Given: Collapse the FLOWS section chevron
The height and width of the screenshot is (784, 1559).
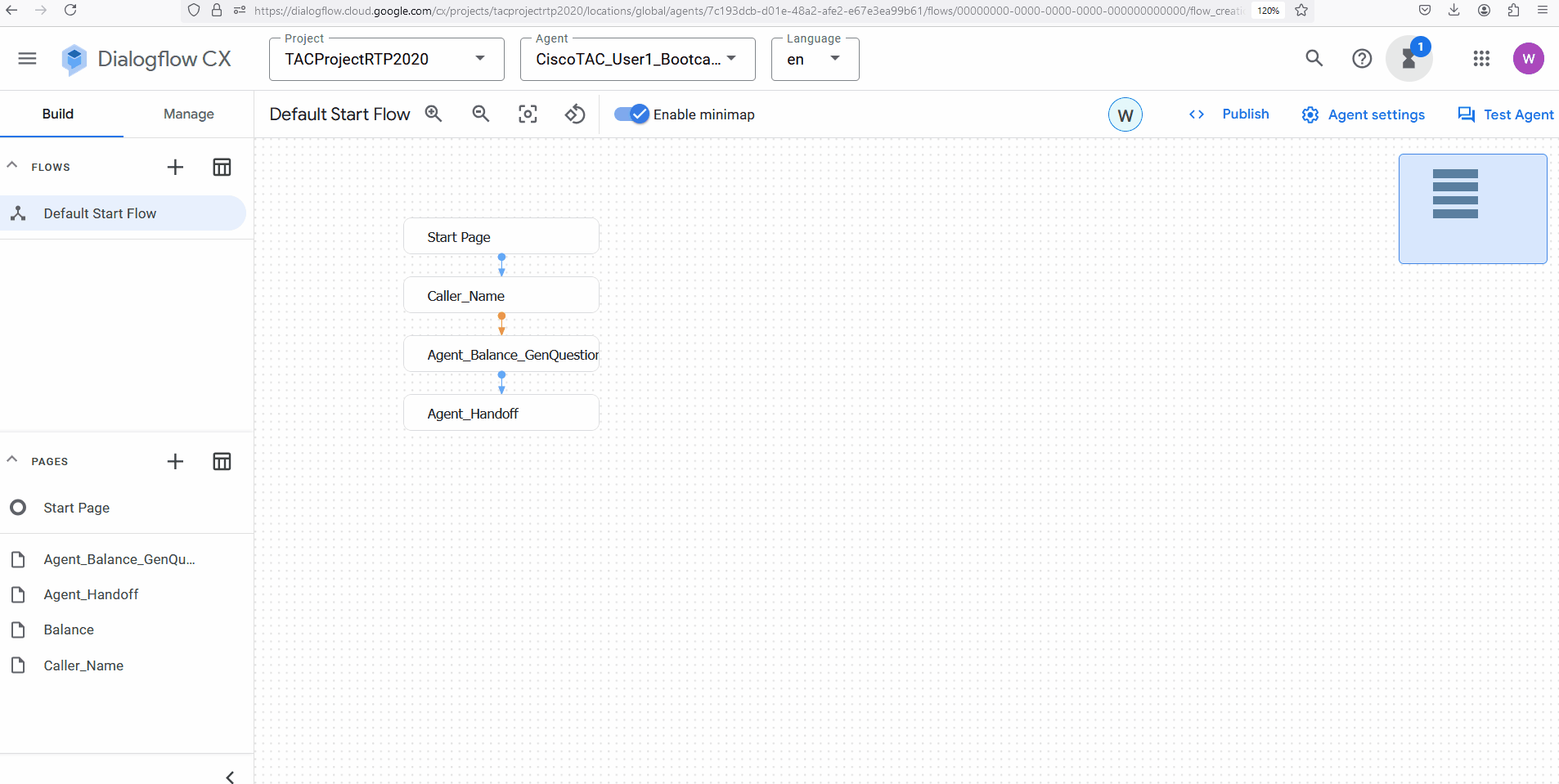Looking at the screenshot, I should pyautogui.click(x=12, y=166).
